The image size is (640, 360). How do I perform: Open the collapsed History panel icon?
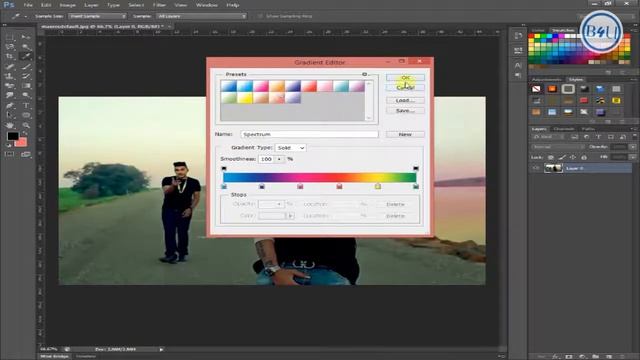[x=518, y=36]
